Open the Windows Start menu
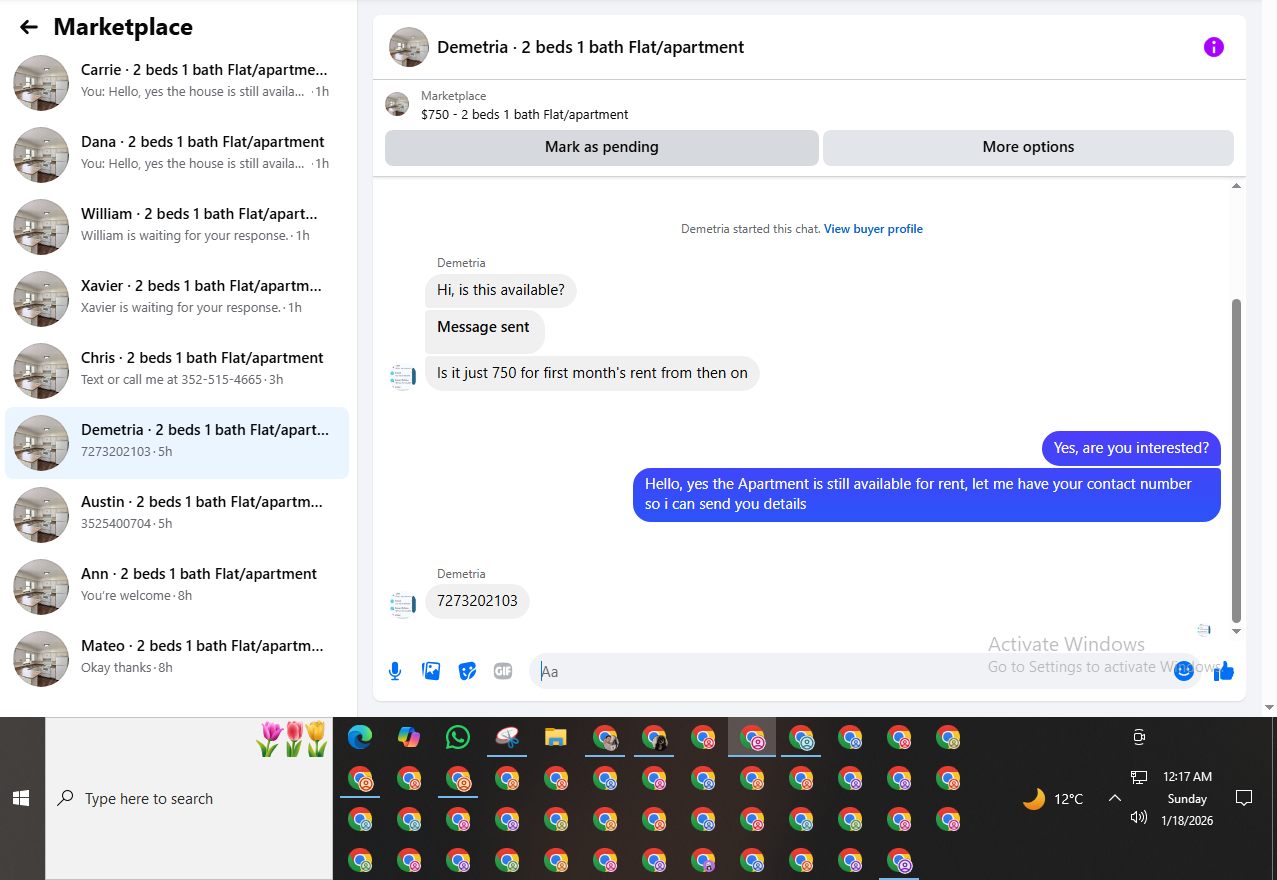Viewport: 1277px width, 880px height. pyautogui.click(x=21, y=798)
